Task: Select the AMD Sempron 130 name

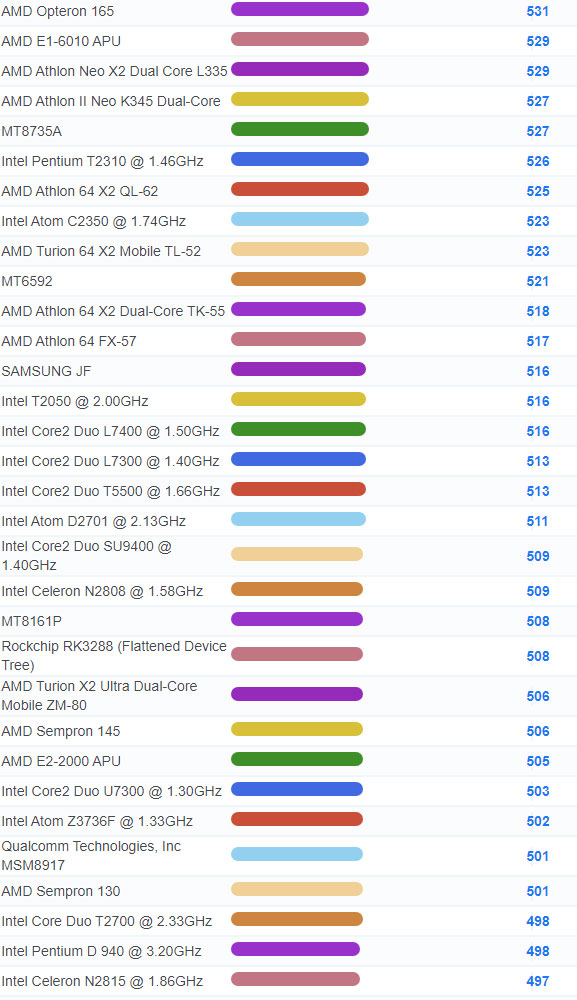Action: point(61,892)
